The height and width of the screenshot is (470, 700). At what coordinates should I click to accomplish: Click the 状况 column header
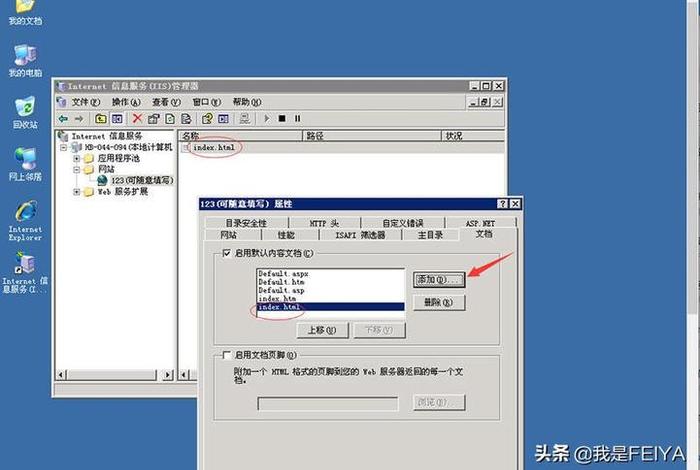[473, 136]
